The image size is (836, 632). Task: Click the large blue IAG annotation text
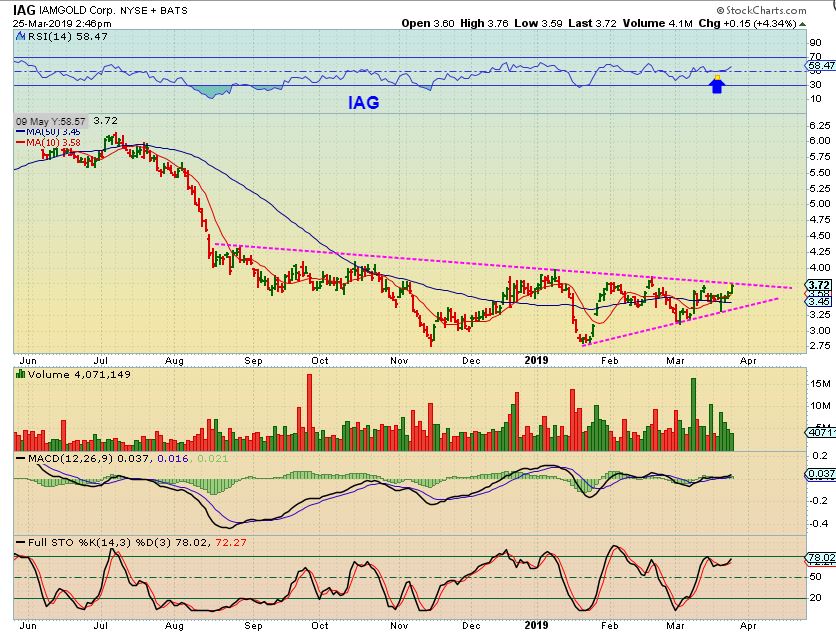click(x=362, y=102)
